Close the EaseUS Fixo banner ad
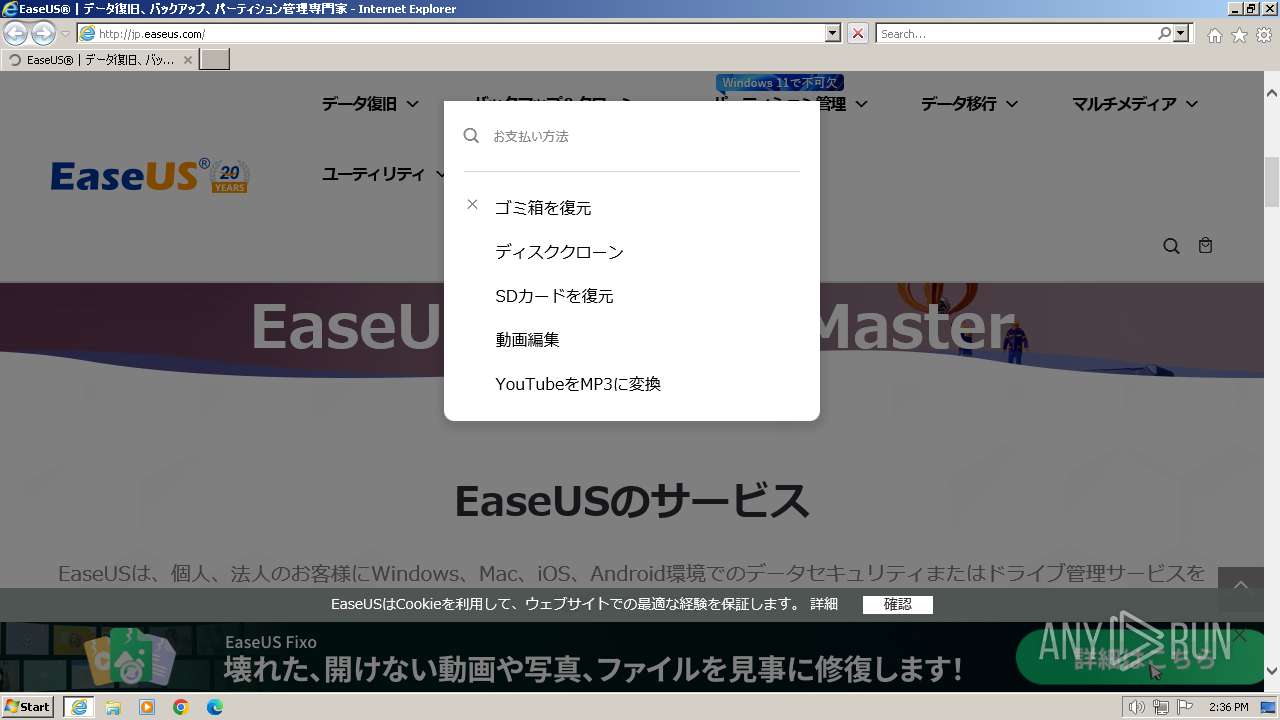This screenshot has width=1280, height=720. (x=1240, y=636)
